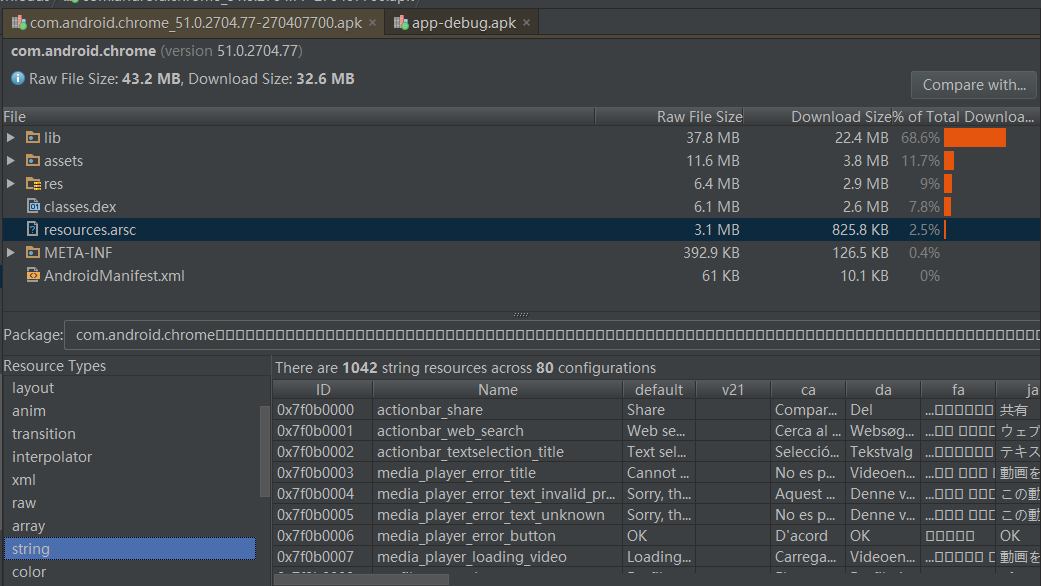The width and height of the screenshot is (1041, 586).
Task: Click the Resource Types list vertical scrollbar
Action: 264,451
